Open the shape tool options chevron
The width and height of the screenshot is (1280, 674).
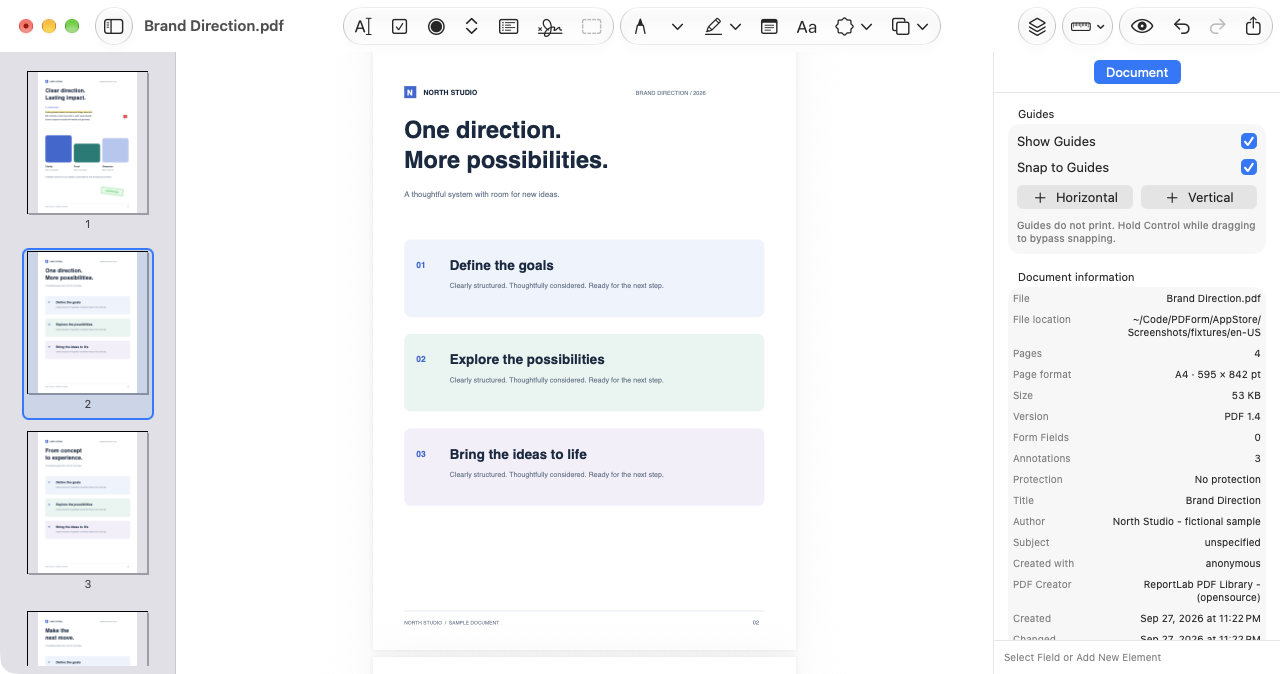pyautogui.click(x=867, y=27)
